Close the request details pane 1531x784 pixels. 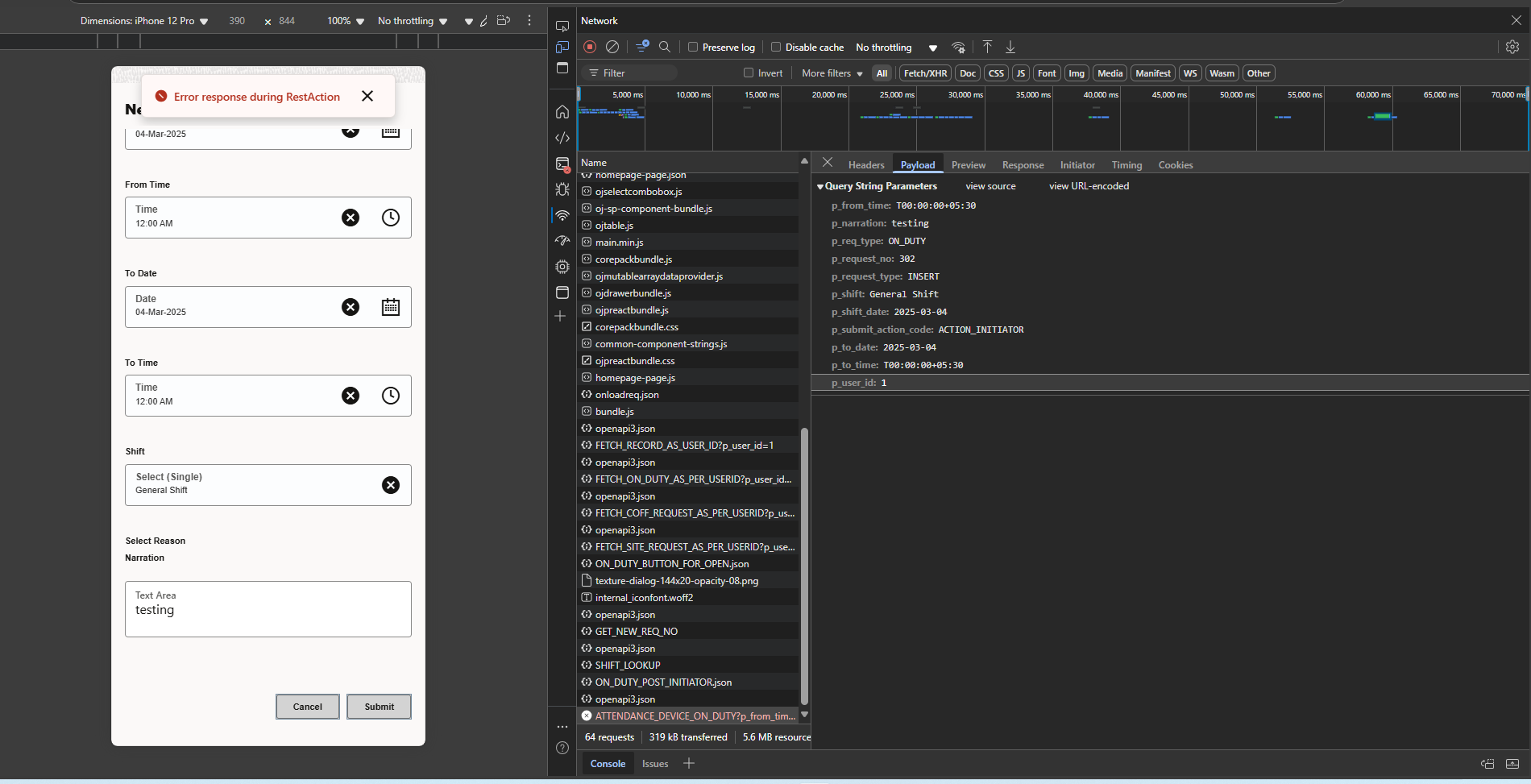pos(828,163)
